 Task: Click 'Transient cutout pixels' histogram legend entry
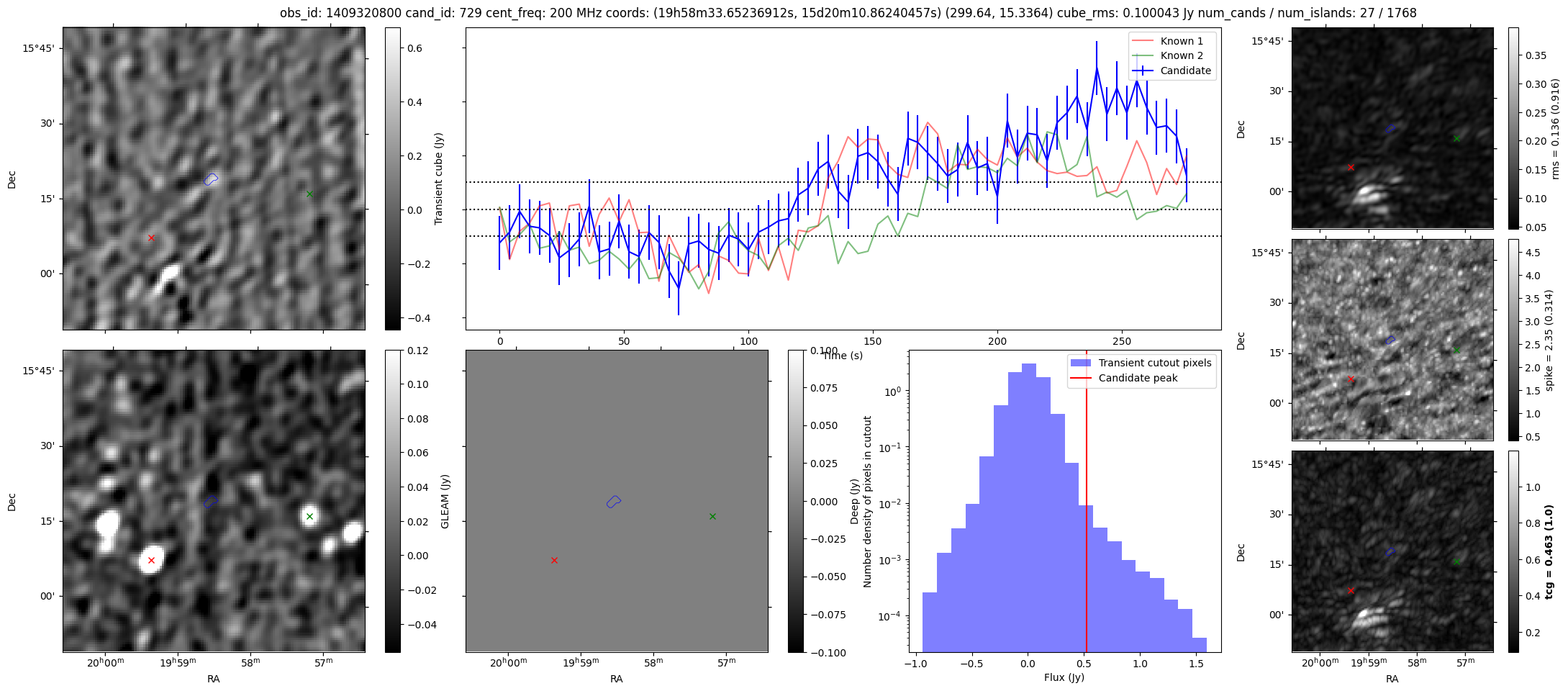(x=1154, y=363)
